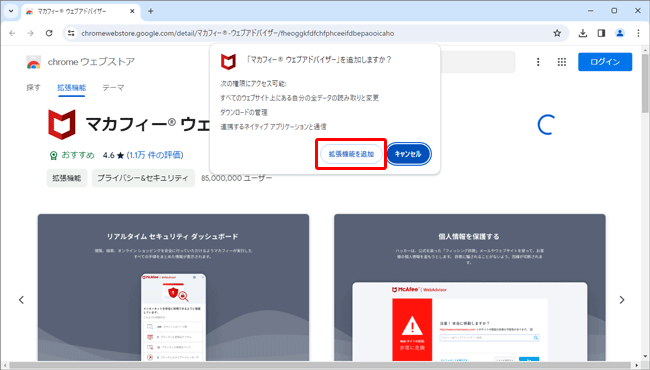Click the プライバシー&セキュリティ category chip

[143, 178]
